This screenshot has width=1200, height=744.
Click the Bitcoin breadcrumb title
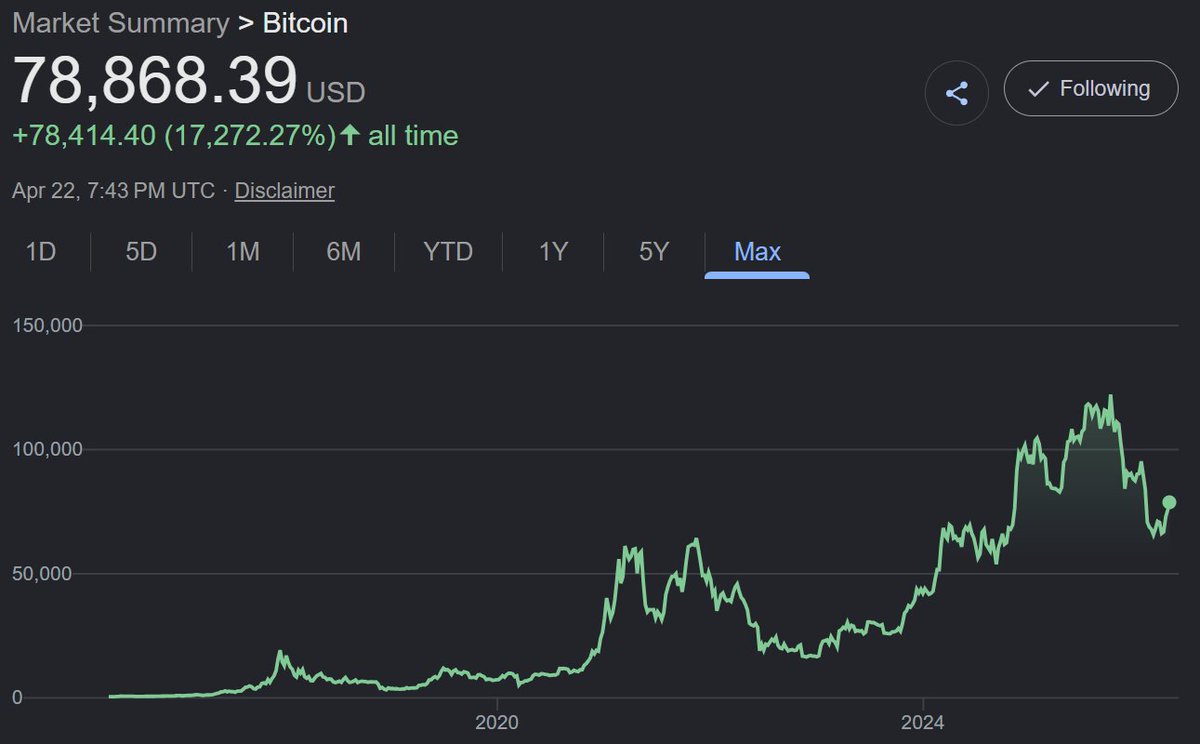(305, 23)
